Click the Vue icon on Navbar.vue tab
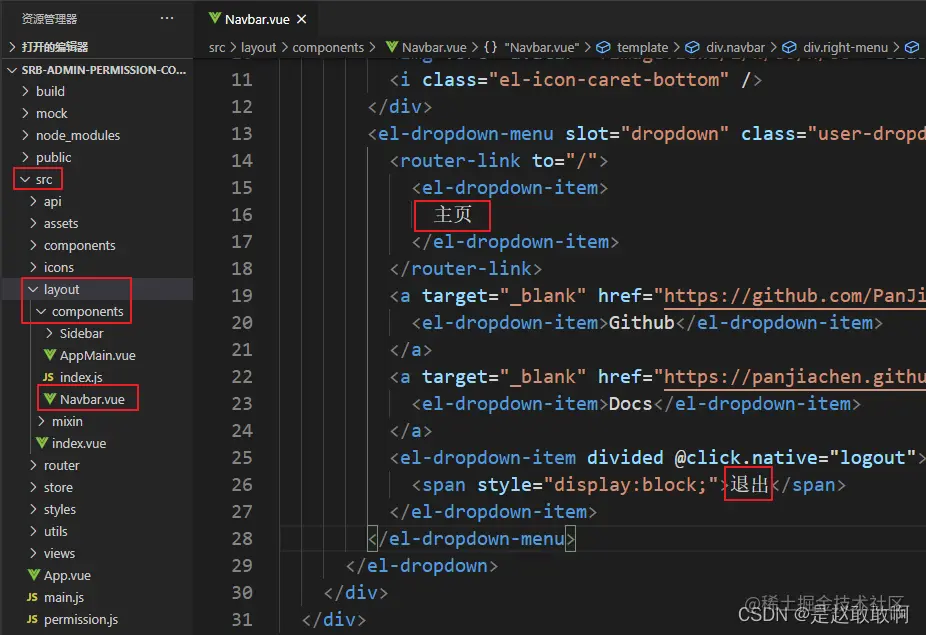Image resolution: width=926 pixels, height=635 pixels. (x=214, y=19)
